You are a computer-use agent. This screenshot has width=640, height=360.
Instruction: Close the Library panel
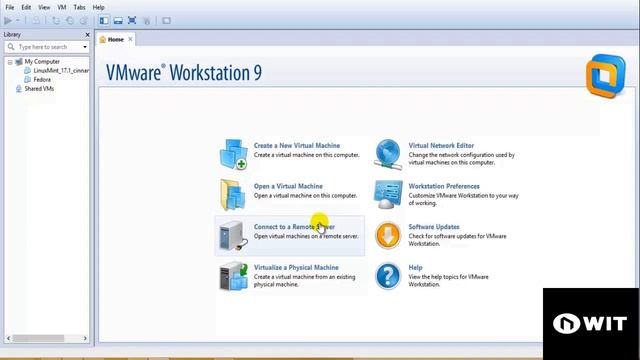point(87,35)
